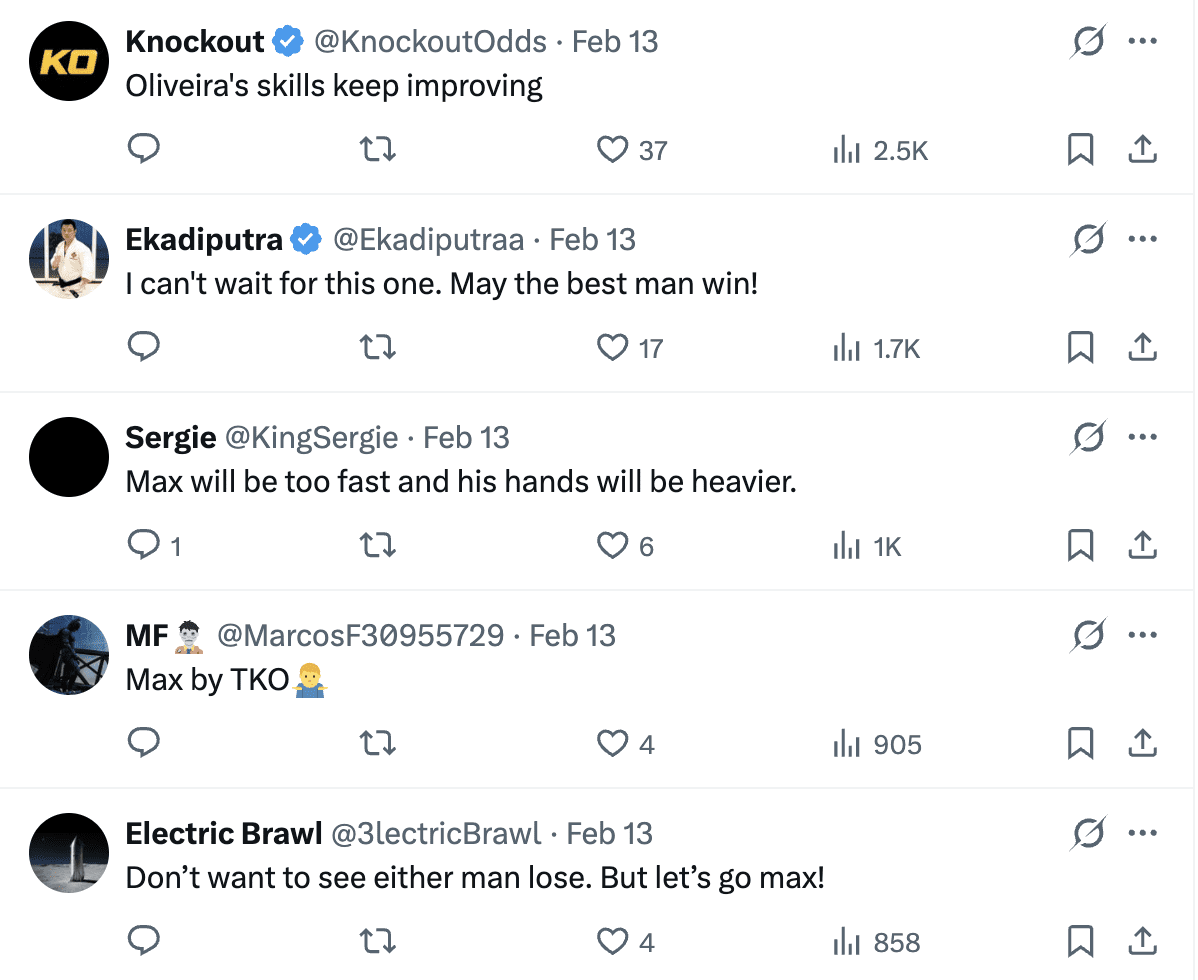Share Sergie's tweet
This screenshot has width=1198, height=980.
[x=1142, y=546]
